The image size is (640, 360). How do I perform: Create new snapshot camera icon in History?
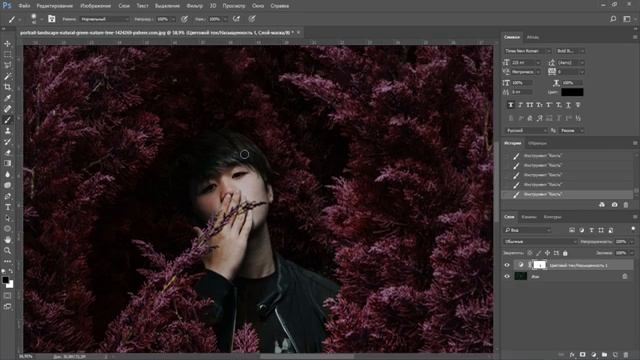614,204
